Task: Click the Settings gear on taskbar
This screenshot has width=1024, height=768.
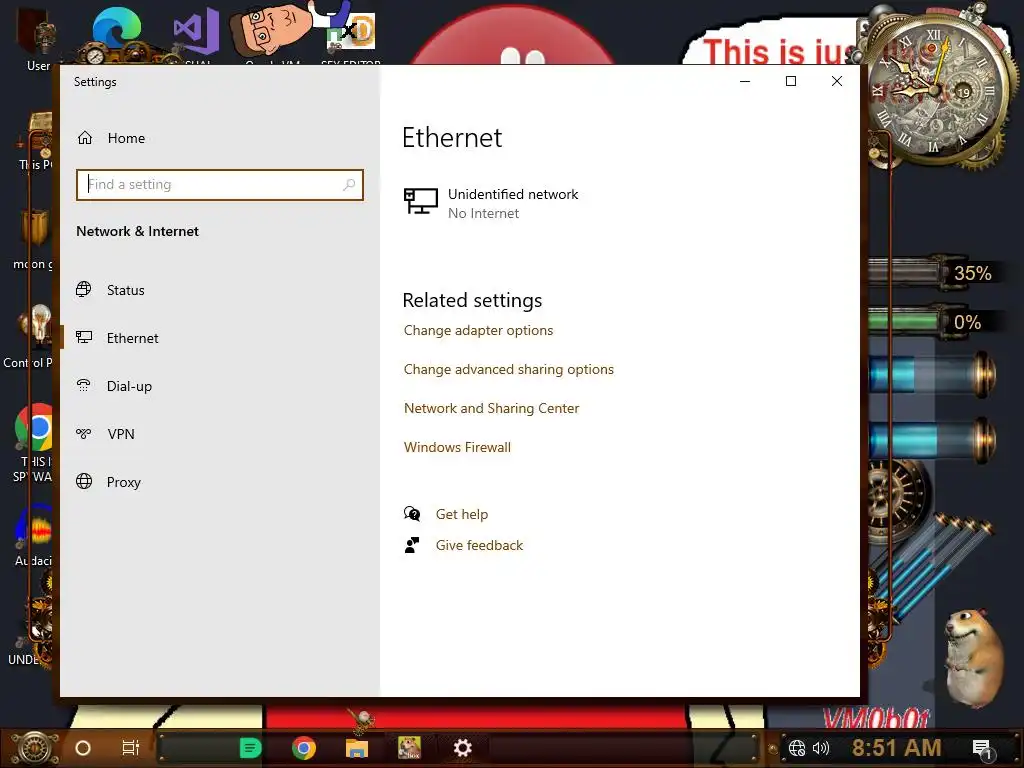Action: (462, 748)
